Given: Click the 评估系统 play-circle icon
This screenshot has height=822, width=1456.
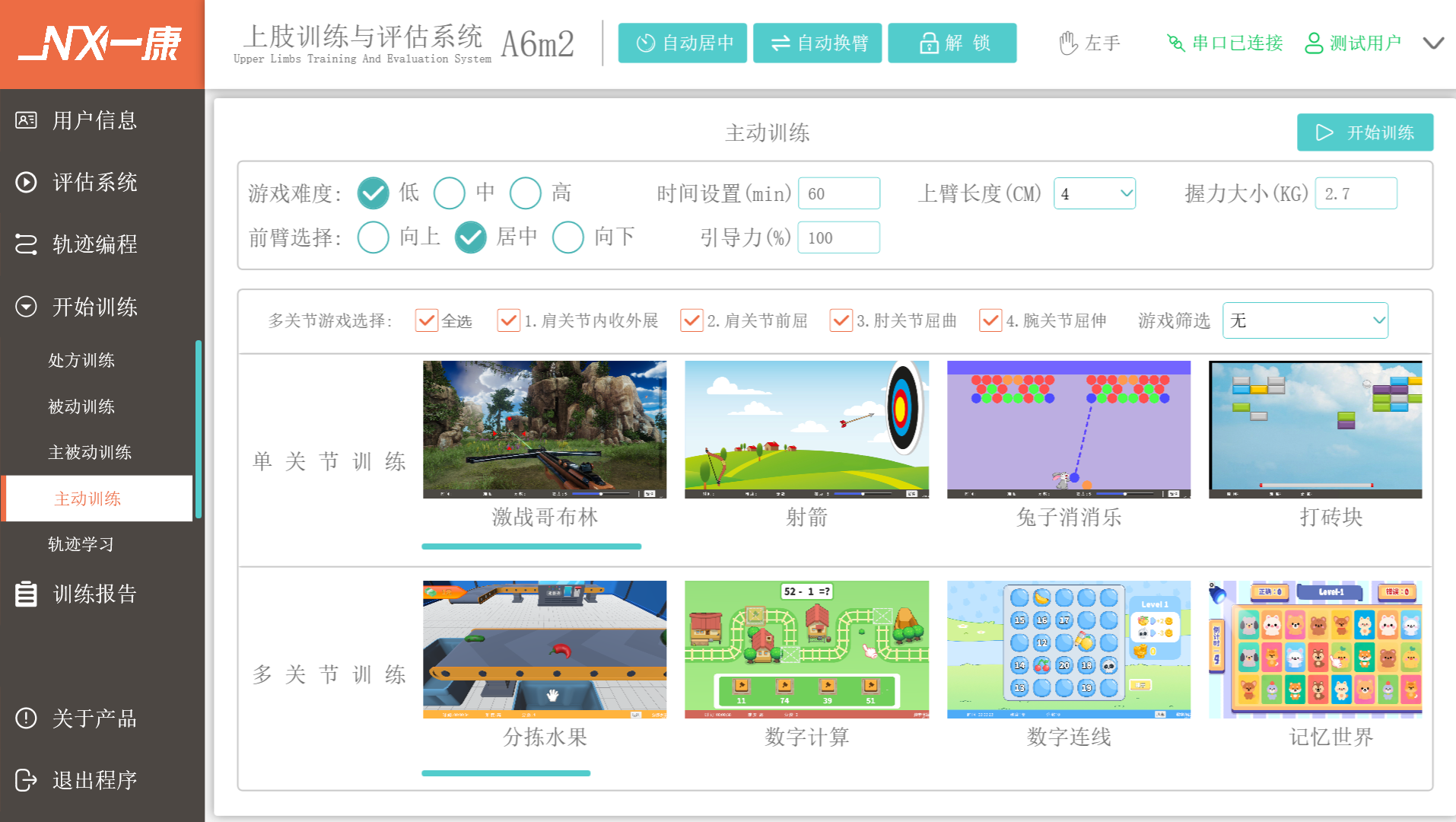Looking at the screenshot, I should (x=26, y=182).
